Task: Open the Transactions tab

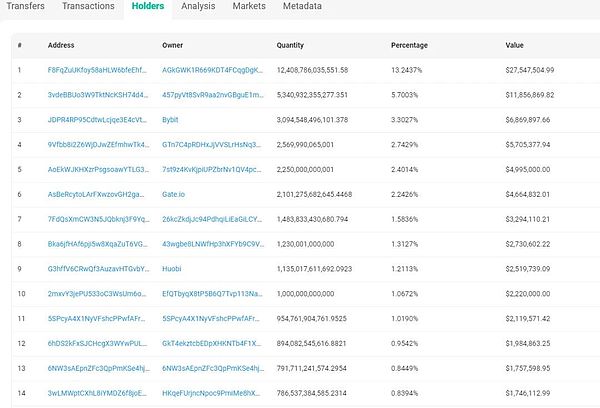Action: [x=88, y=6]
